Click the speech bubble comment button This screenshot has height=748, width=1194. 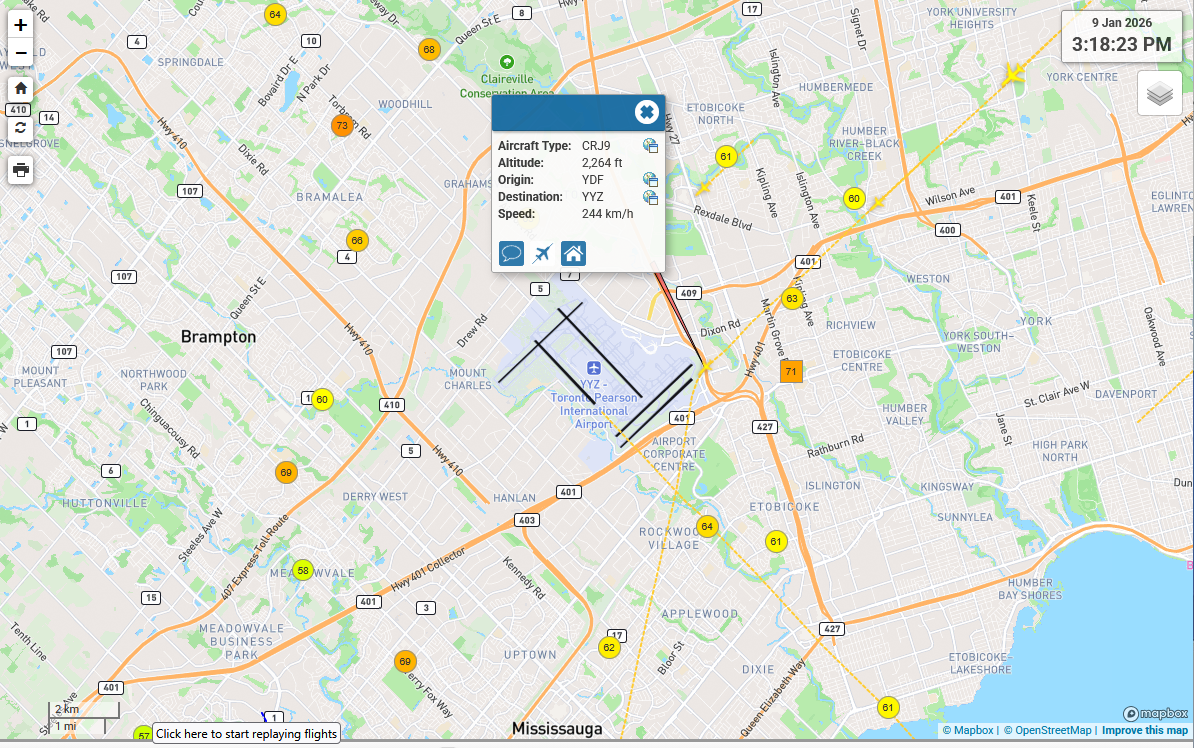[x=511, y=253]
